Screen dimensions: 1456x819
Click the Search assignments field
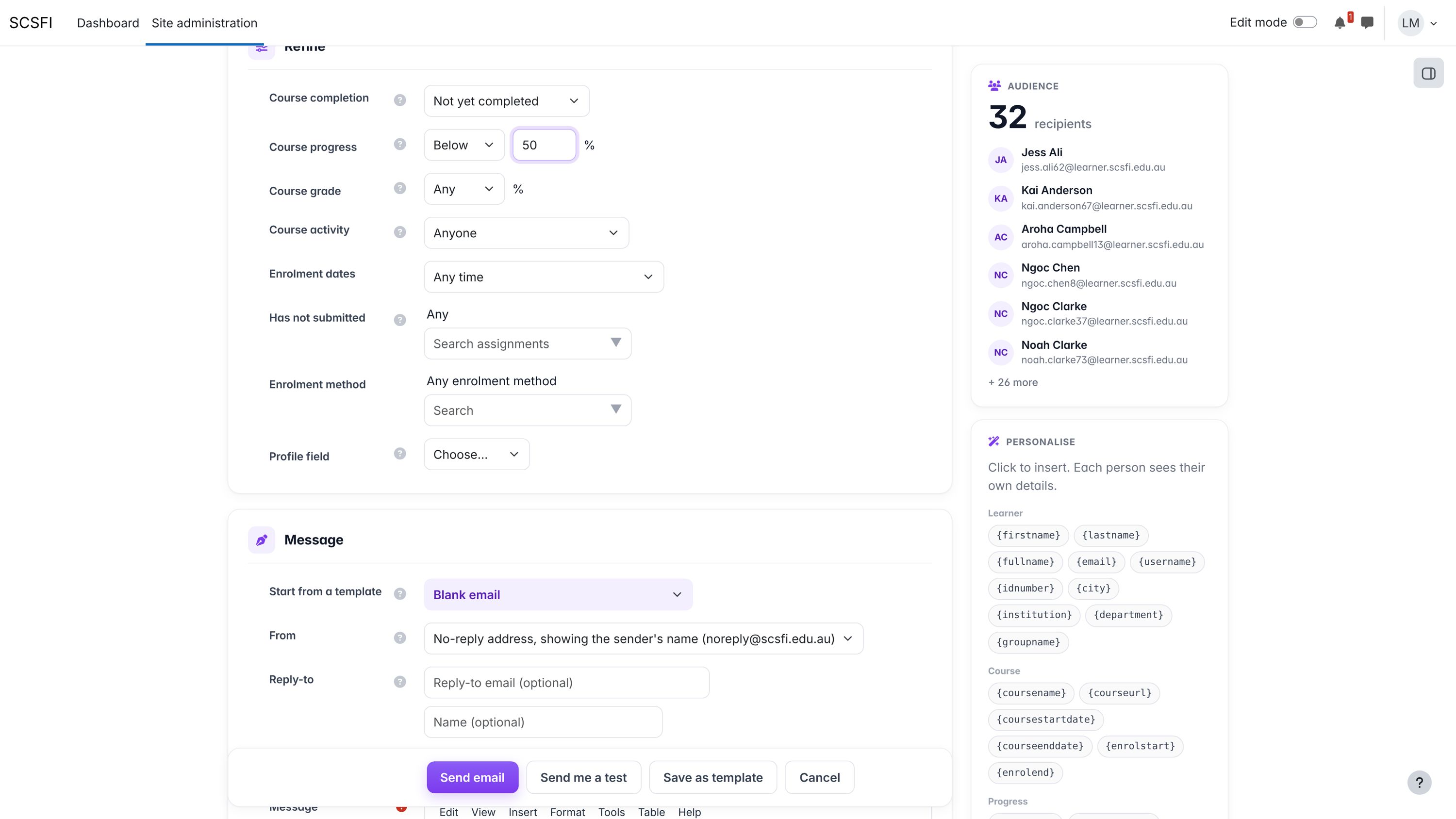[x=528, y=344]
